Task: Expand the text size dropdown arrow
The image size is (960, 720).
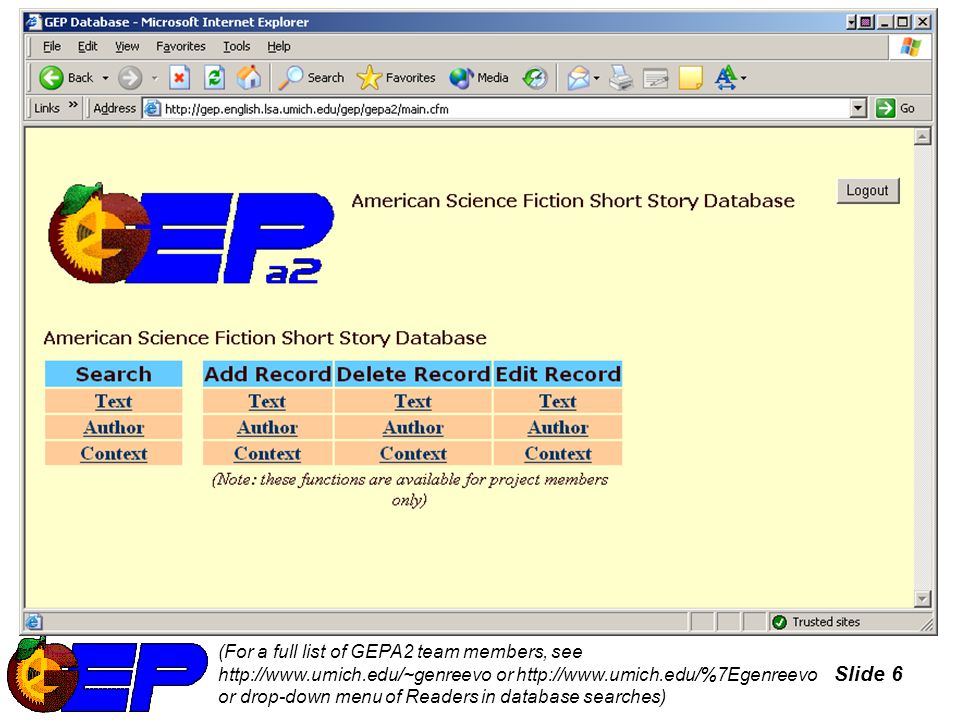Action: click(x=743, y=78)
